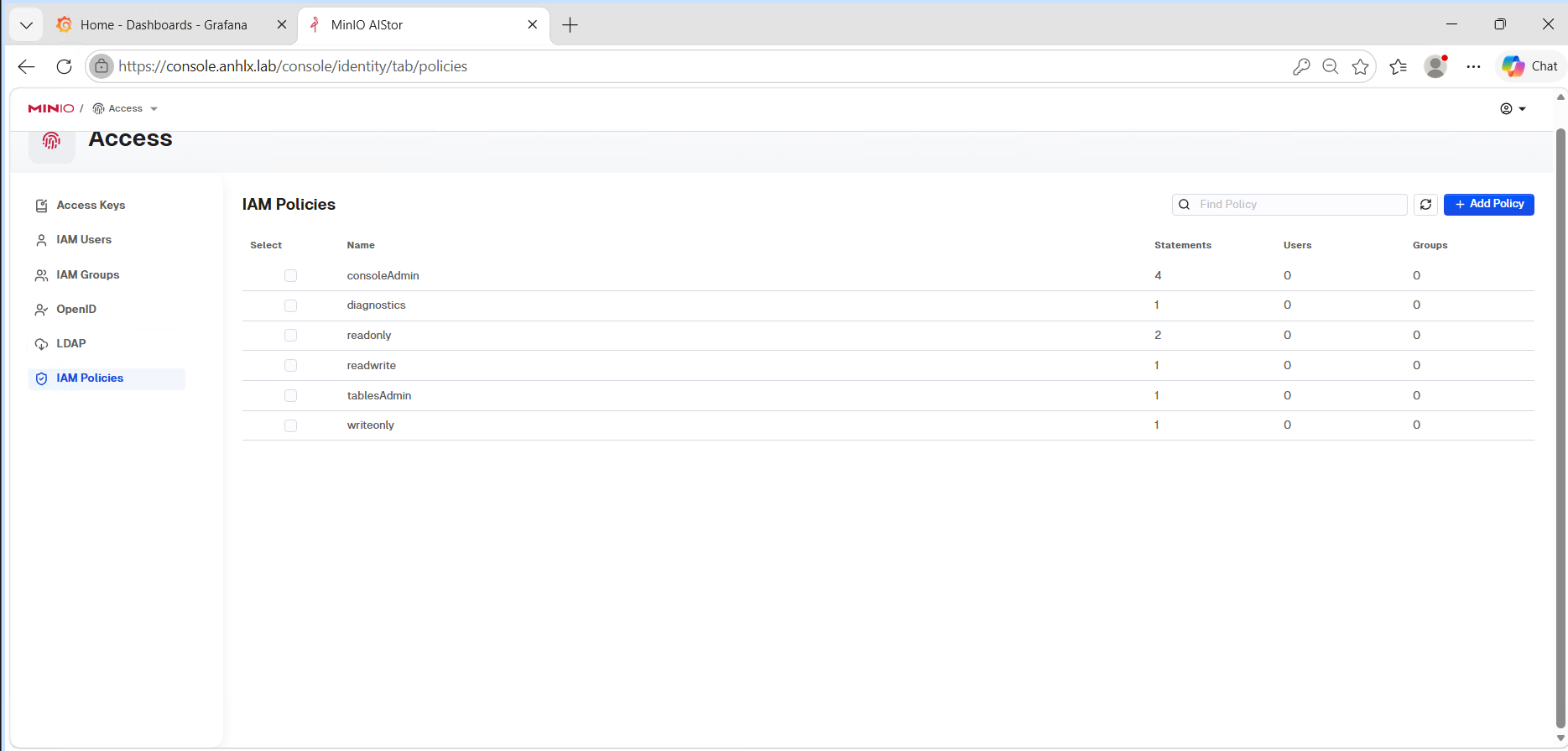
Task: Click the search magnifier in Find Policy
Action: [x=1185, y=204]
